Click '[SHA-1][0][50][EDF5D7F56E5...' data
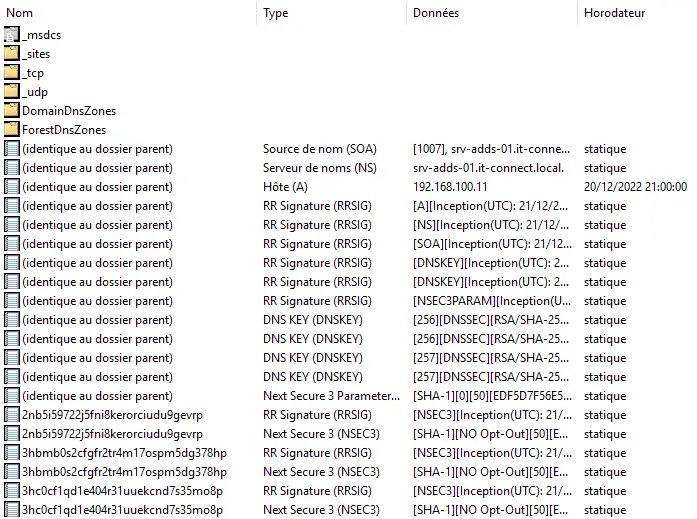Screen dimensions: 697x519 pos(492,396)
